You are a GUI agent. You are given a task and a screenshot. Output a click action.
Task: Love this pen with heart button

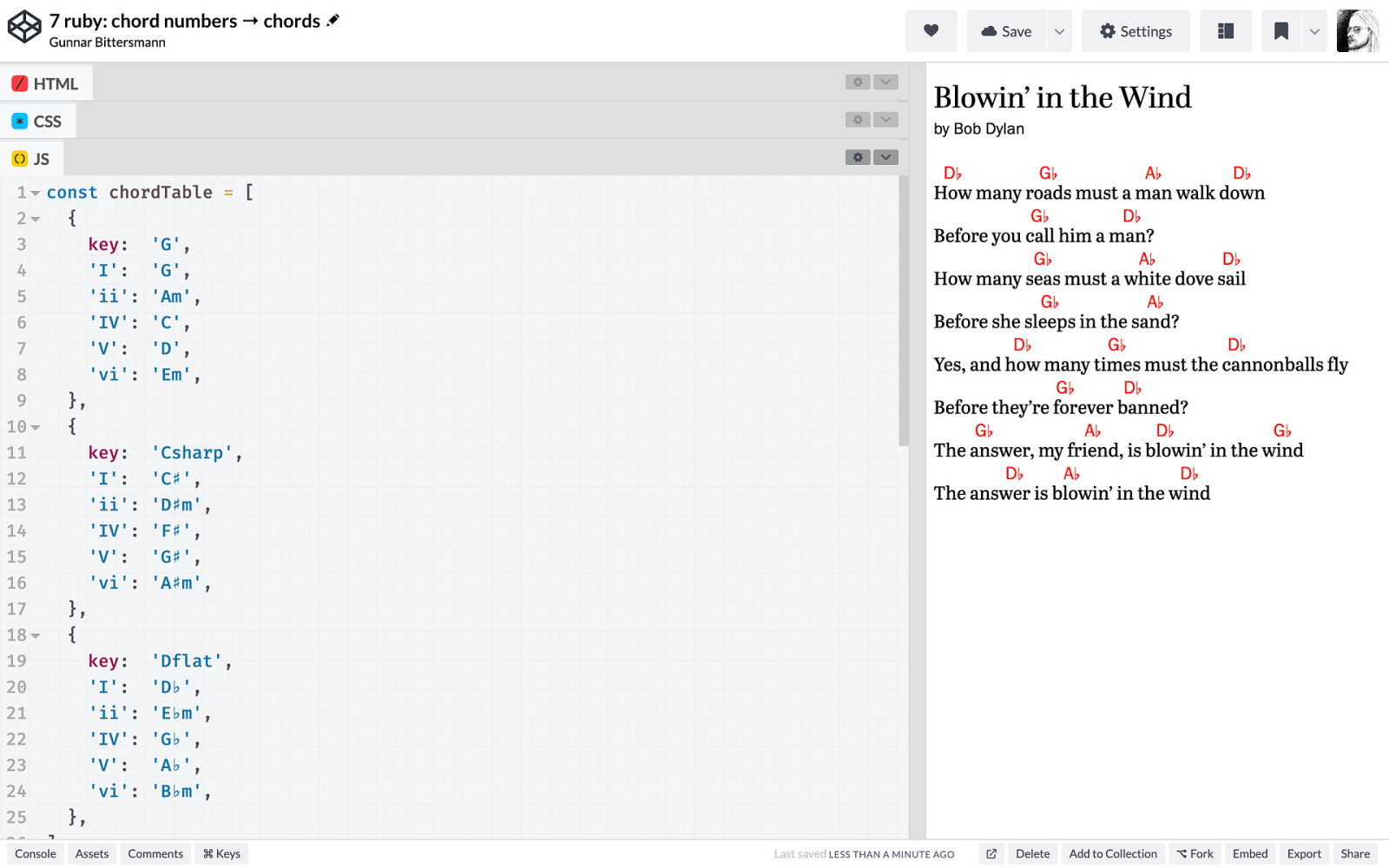(x=931, y=31)
